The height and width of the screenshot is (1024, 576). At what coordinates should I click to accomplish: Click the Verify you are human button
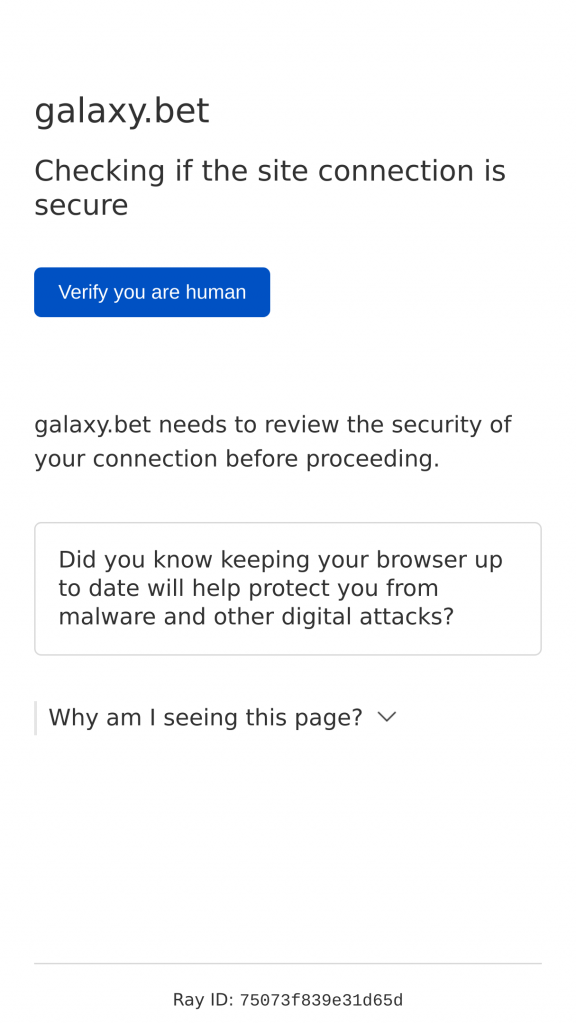[x=152, y=292]
